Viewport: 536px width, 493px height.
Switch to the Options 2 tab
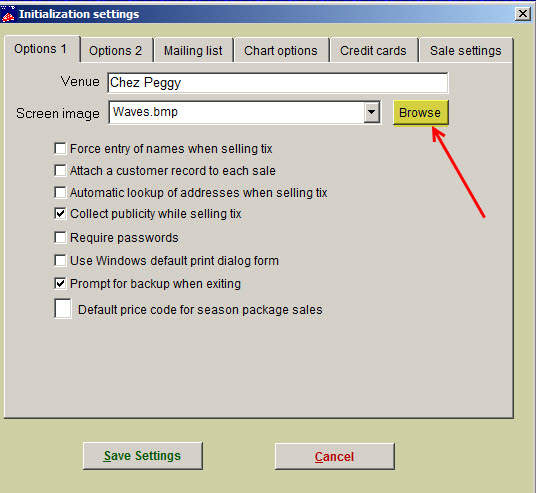[116, 51]
